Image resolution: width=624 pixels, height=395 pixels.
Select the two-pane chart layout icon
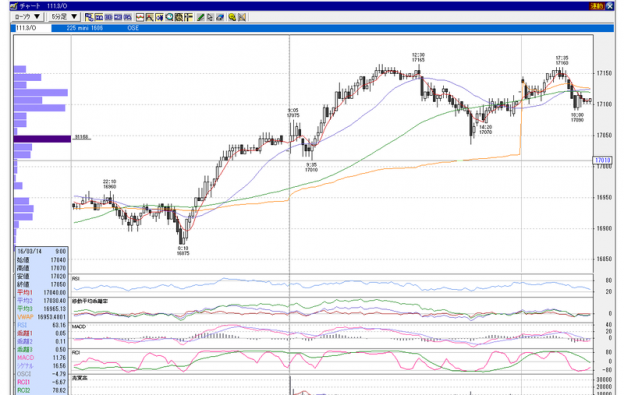tap(99, 17)
